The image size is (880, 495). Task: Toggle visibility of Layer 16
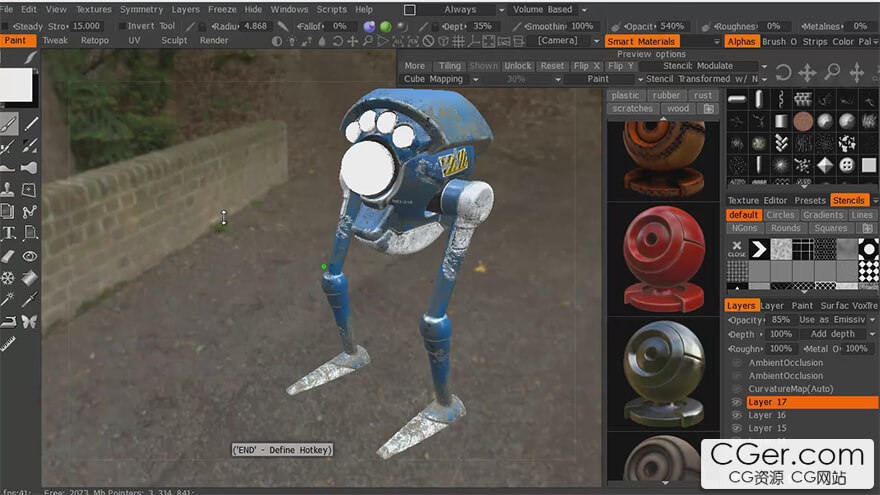[x=737, y=415]
